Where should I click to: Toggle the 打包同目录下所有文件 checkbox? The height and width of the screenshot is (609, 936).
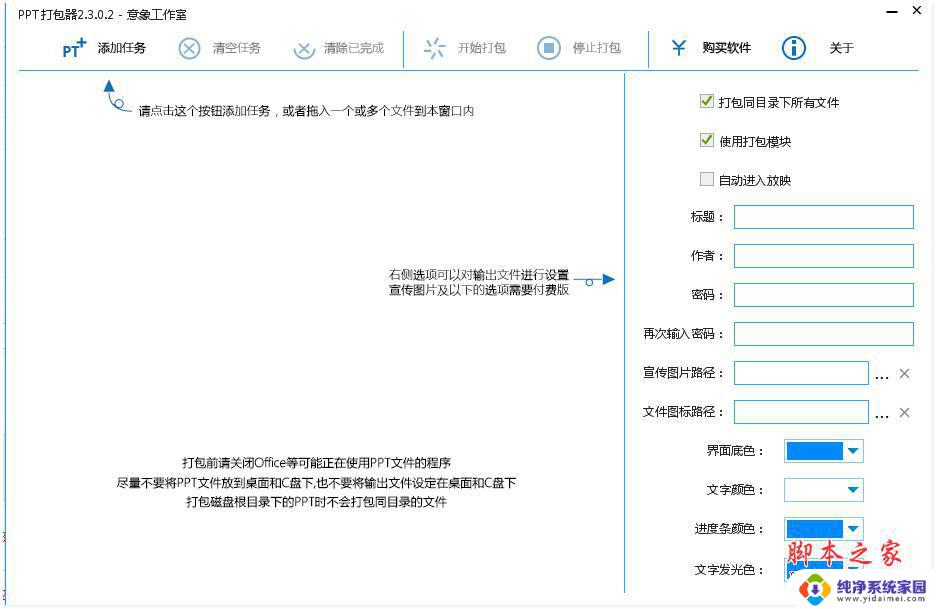(707, 101)
